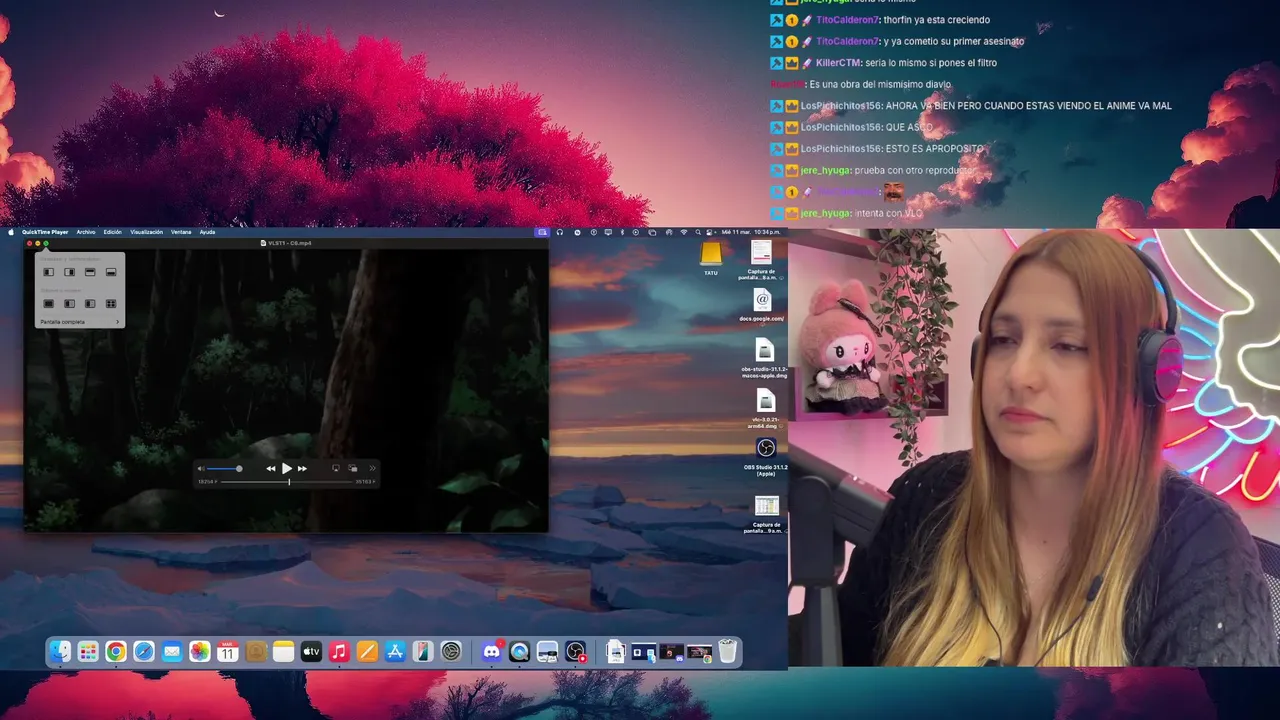Click the current time readout in player
Image resolution: width=1280 pixels, height=720 pixels.
(207, 482)
